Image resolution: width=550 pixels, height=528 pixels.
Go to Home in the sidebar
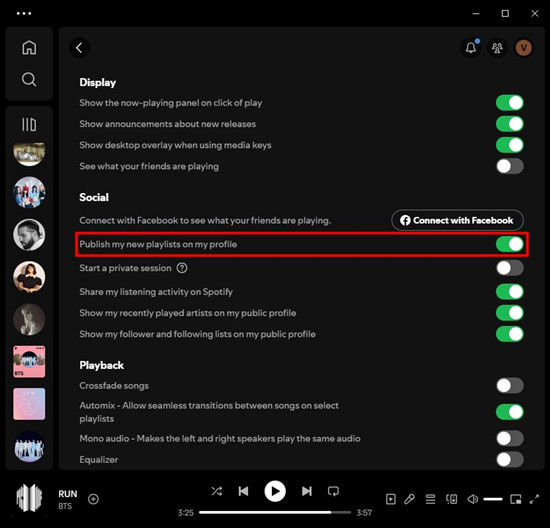[29, 47]
